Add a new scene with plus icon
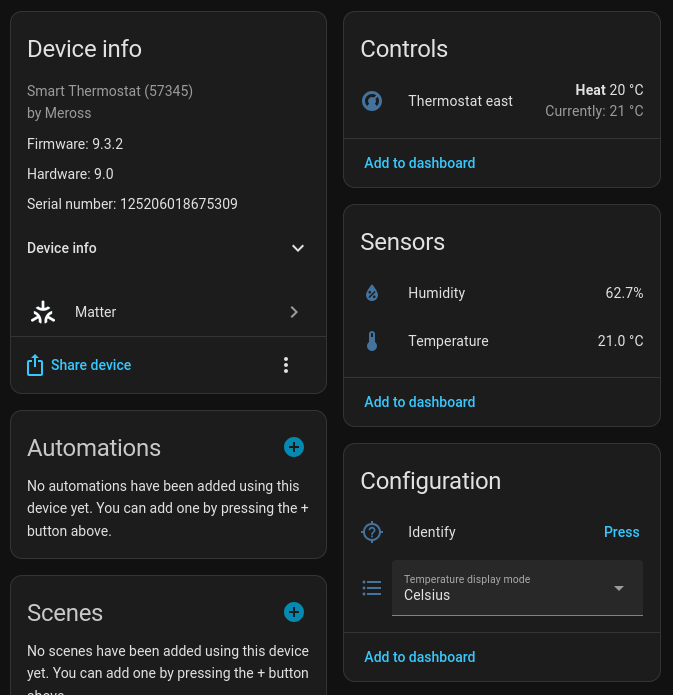This screenshot has width=673, height=695. pos(294,612)
